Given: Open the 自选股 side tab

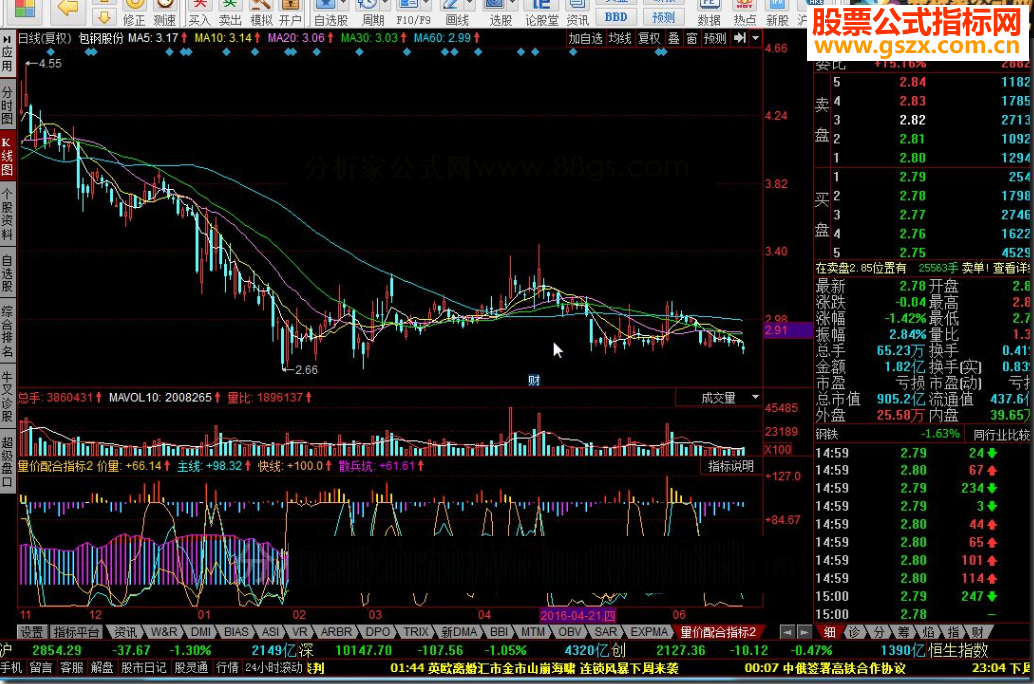Looking at the screenshot, I should coord(7,274).
